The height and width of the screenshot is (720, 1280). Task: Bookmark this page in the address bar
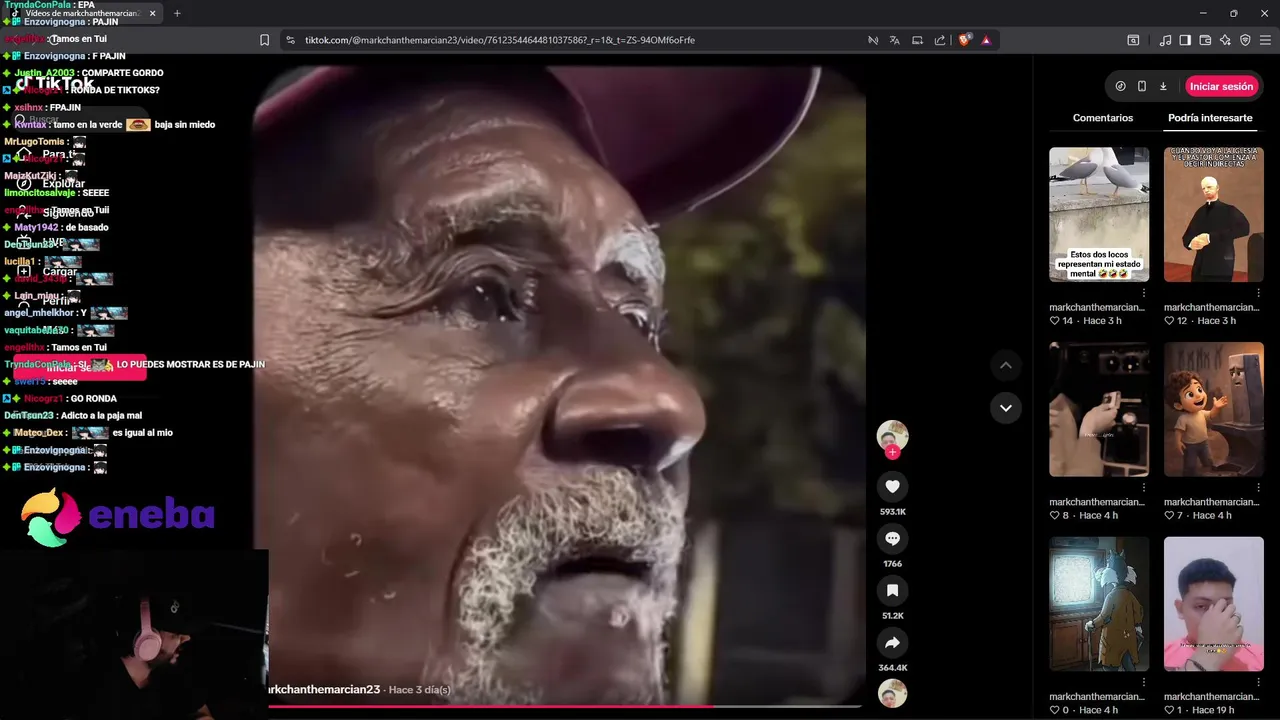[x=264, y=40]
